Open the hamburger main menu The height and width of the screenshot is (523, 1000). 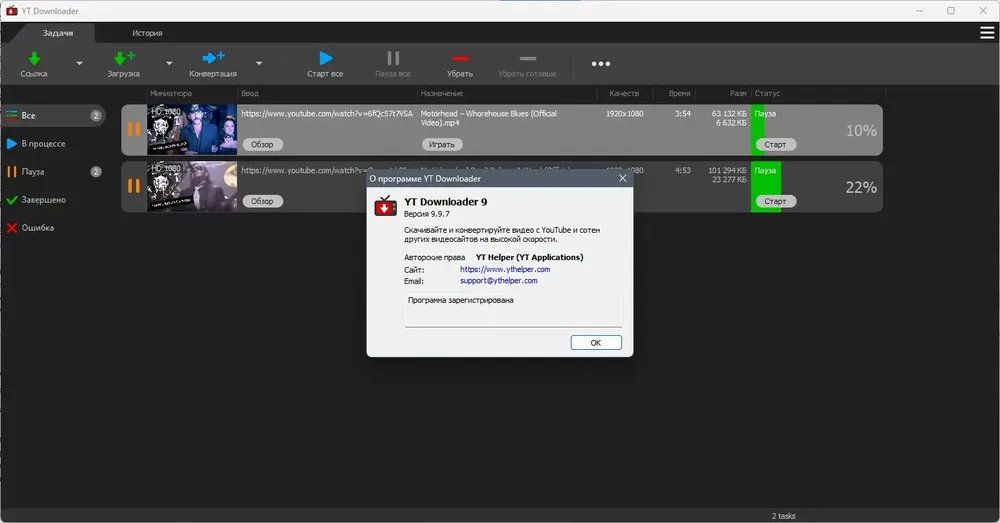point(987,33)
